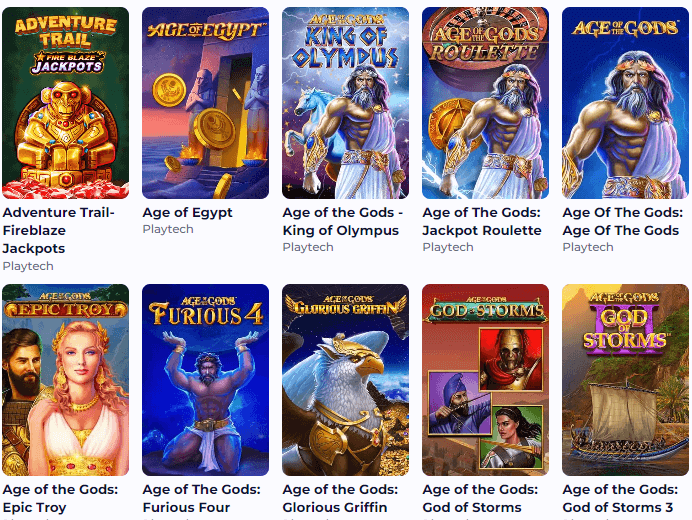Viewport: 692px width, 520px height.
Task: Open Age of the Gods Roulette thumbnail
Action: (485, 103)
